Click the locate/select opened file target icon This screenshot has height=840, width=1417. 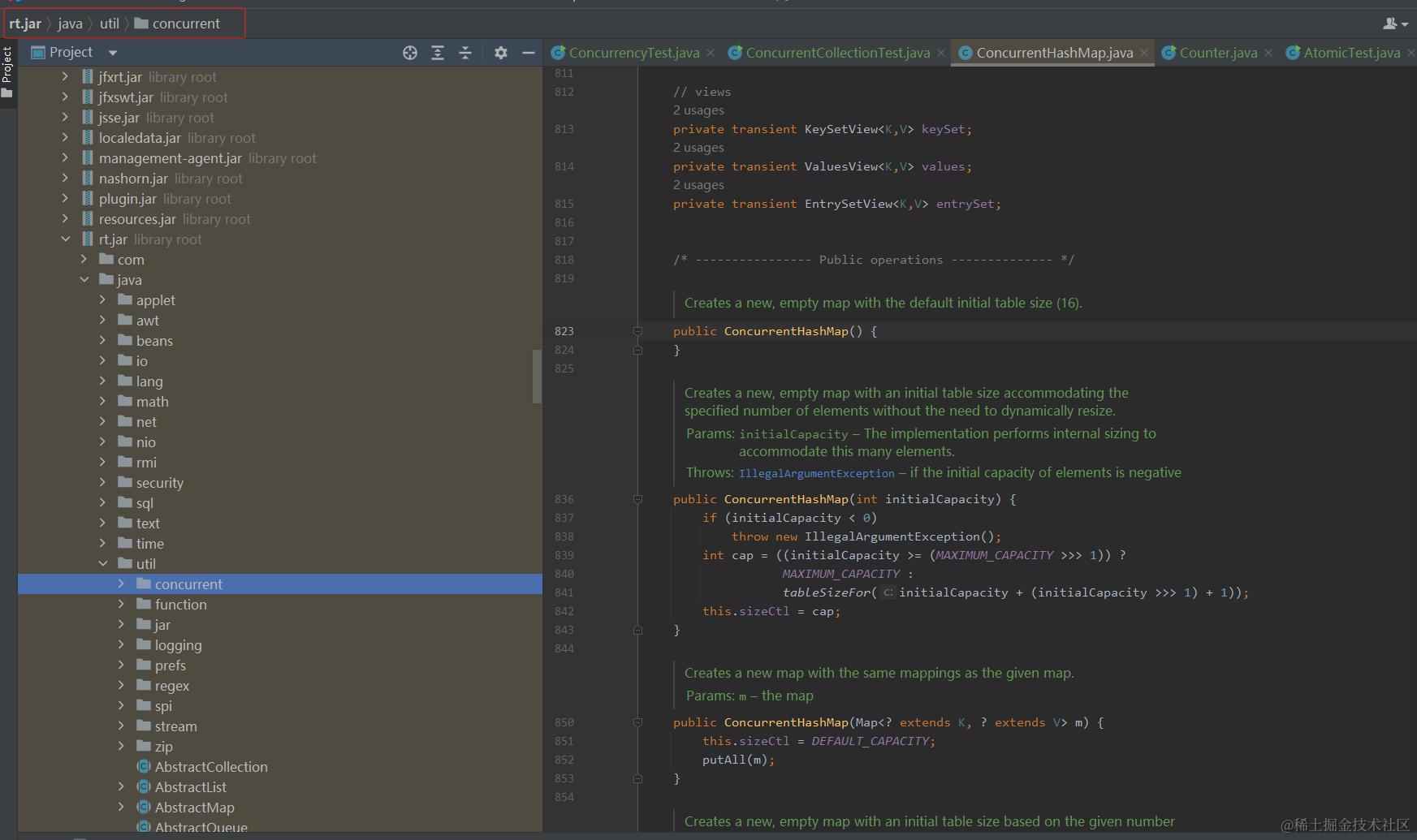(410, 53)
